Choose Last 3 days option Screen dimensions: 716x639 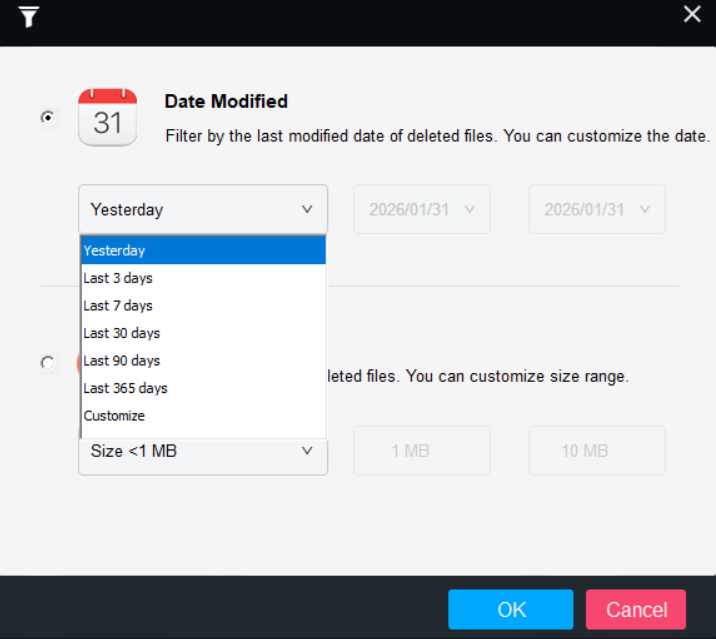click(203, 278)
